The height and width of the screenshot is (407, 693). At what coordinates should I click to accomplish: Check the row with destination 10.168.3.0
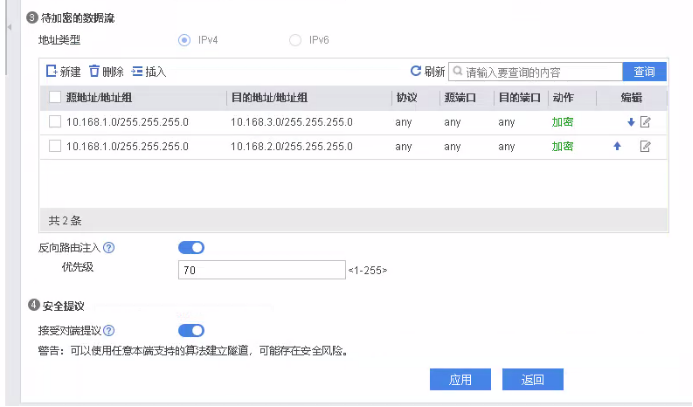55,122
